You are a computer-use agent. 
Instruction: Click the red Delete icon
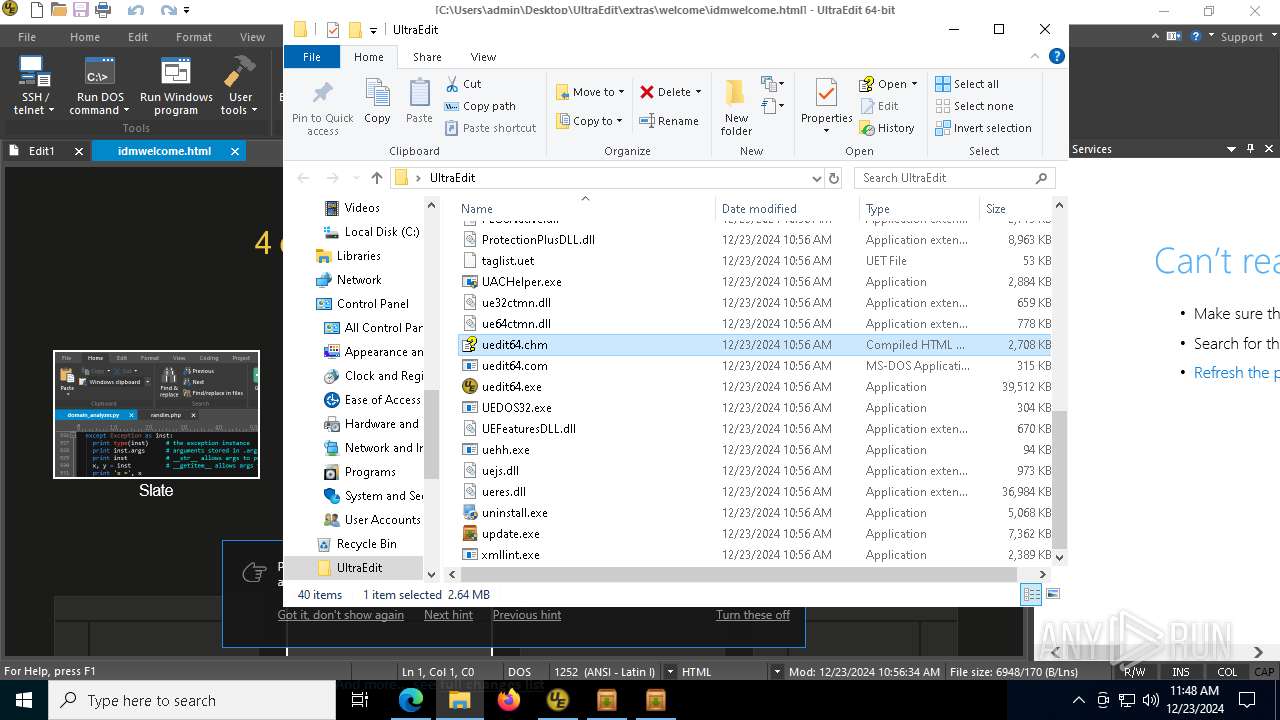[x=647, y=92]
